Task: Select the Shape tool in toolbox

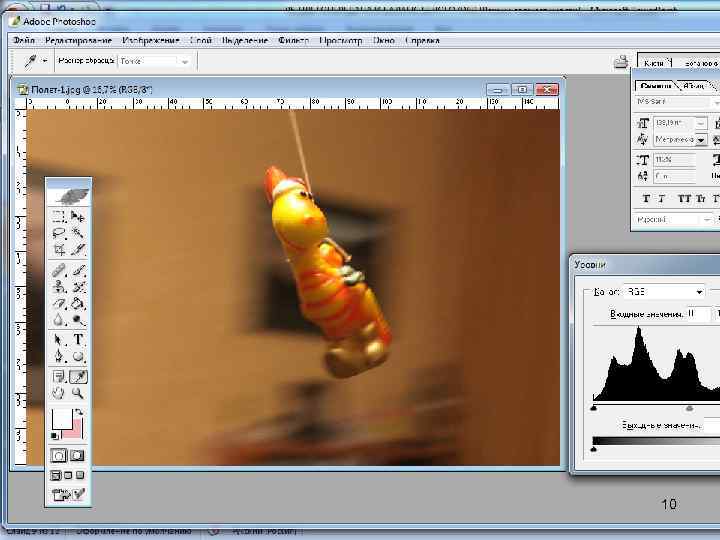Action: click(78, 356)
